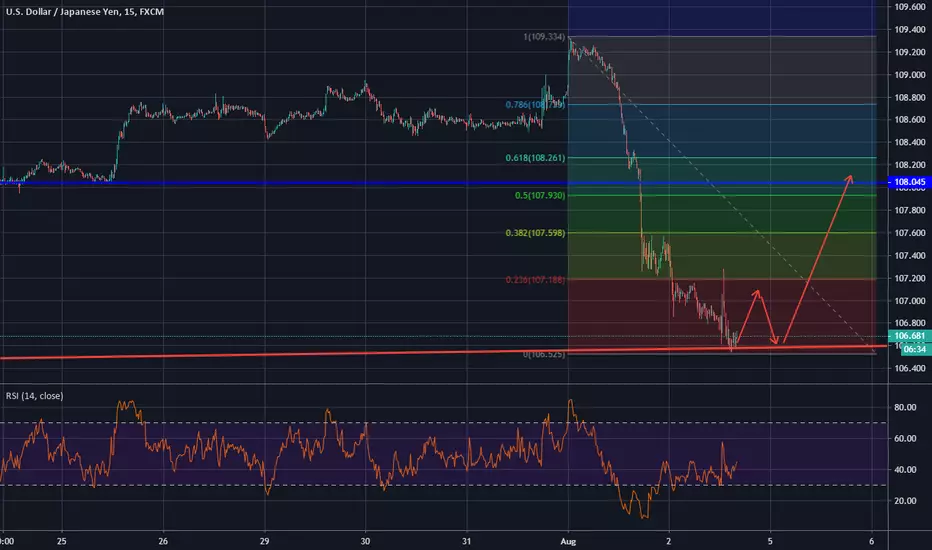Click the 106.800 price axis label

(x=909, y=323)
